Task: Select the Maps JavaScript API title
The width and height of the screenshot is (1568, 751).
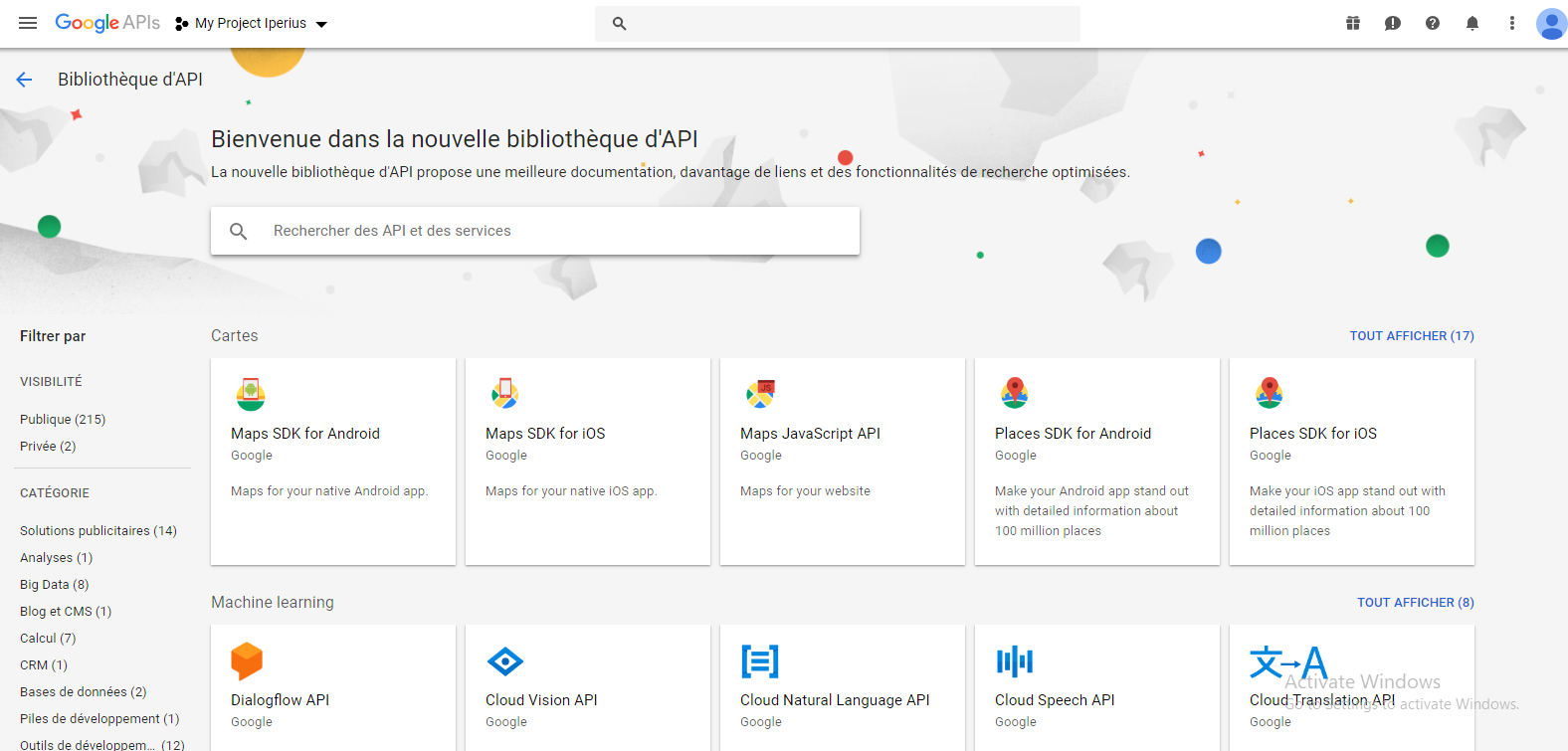Action: click(810, 434)
